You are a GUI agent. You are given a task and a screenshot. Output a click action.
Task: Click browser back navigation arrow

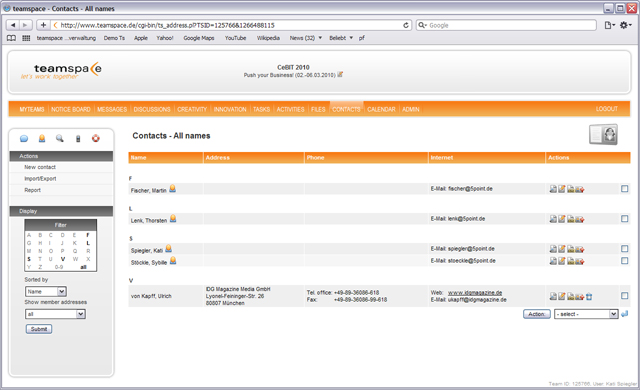(13, 25)
